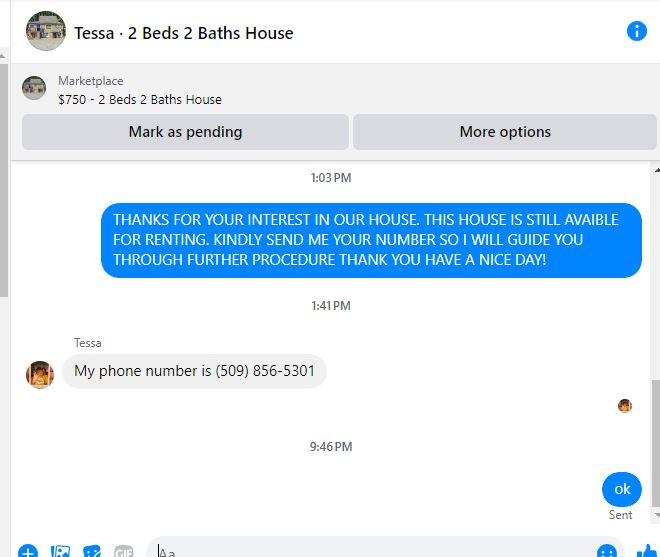Open listing thumbnail in header

[x=46, y=31]
